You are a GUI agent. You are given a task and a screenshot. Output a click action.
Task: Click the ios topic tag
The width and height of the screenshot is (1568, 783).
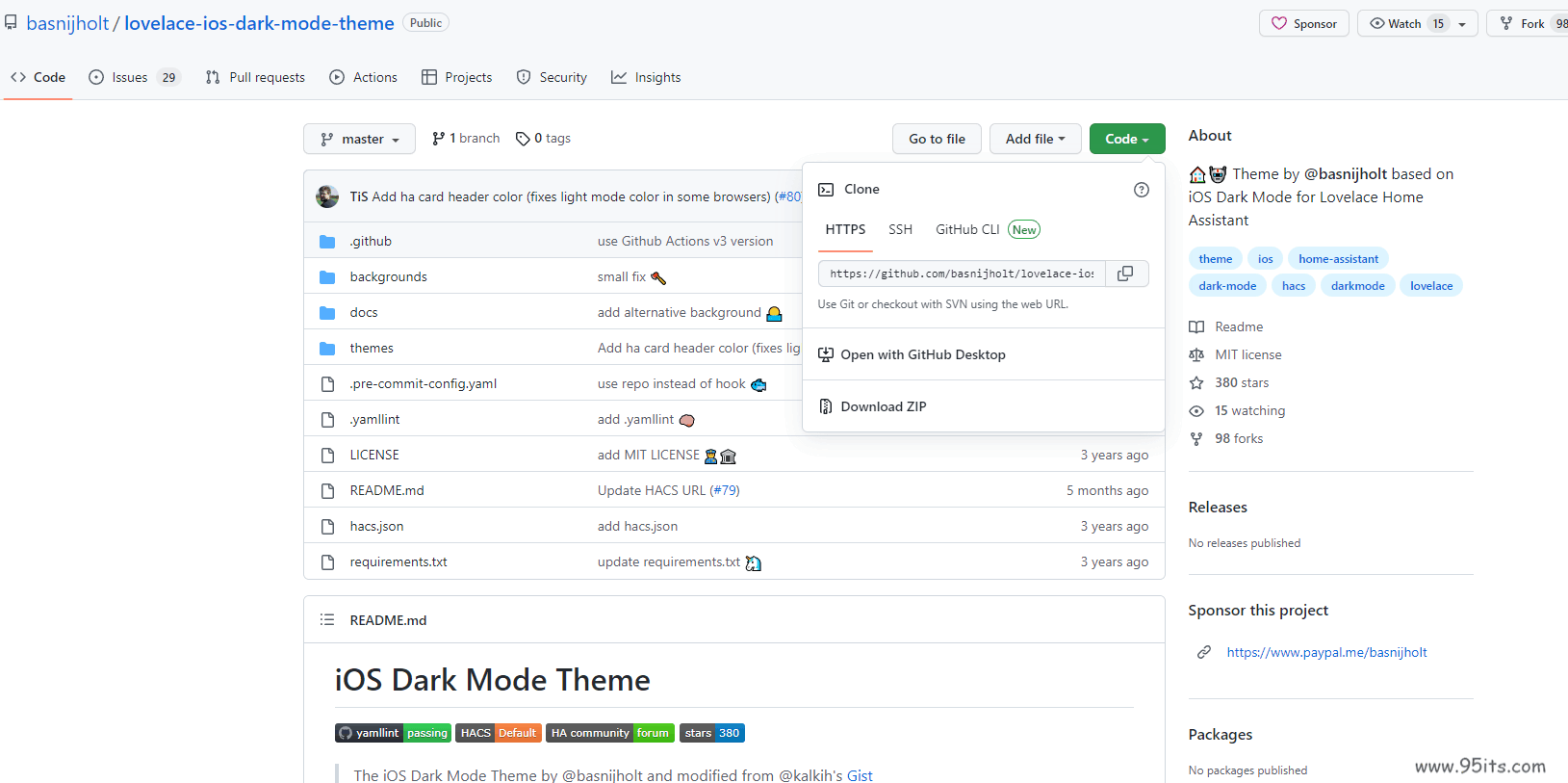[1265, 259]
